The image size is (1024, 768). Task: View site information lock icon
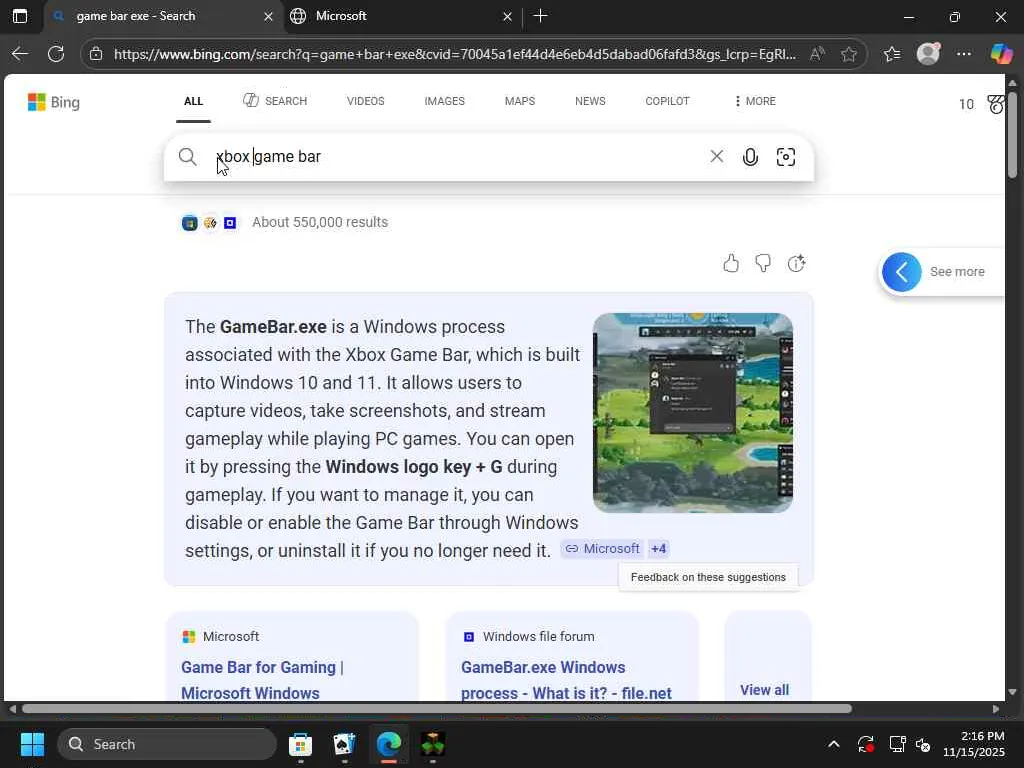pyautogui.click(x=96, y=54)
